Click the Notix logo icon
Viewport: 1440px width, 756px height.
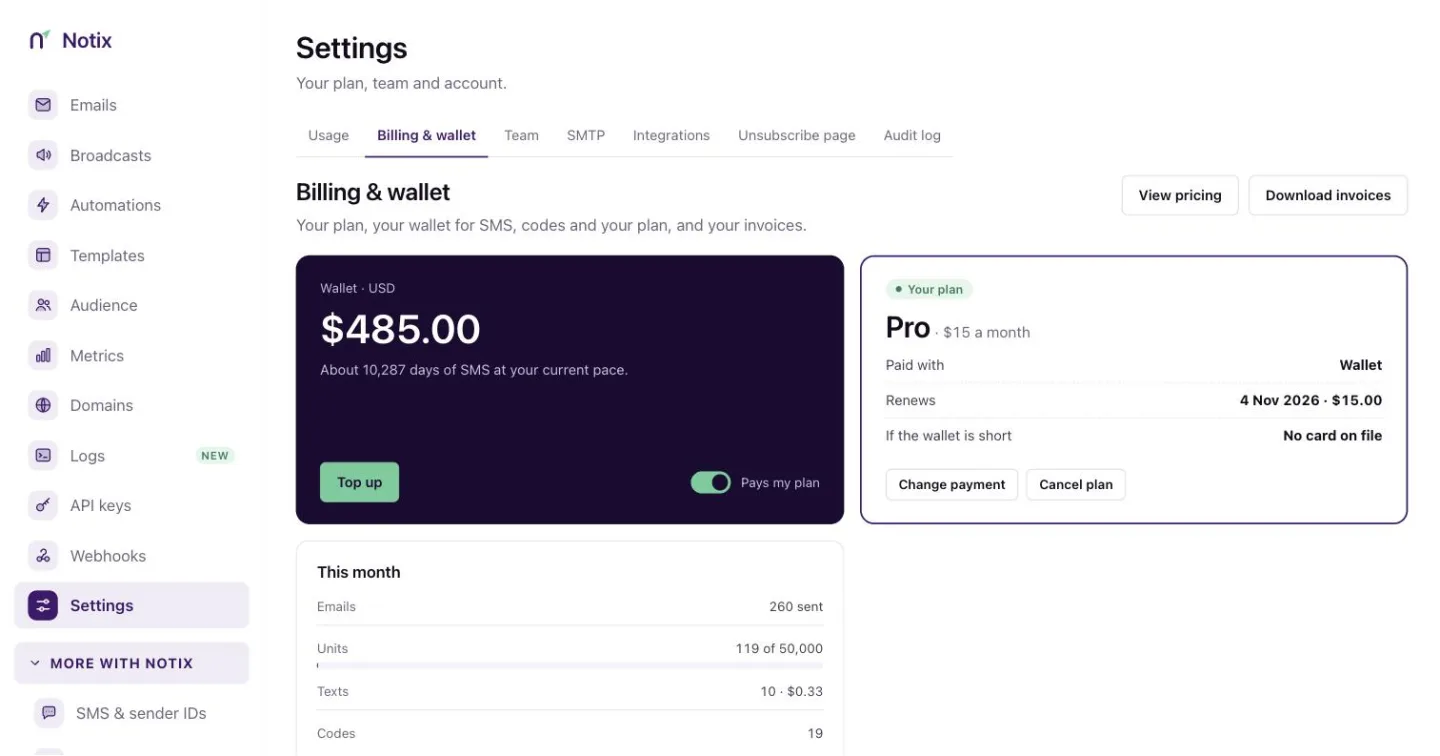(39, 40)
